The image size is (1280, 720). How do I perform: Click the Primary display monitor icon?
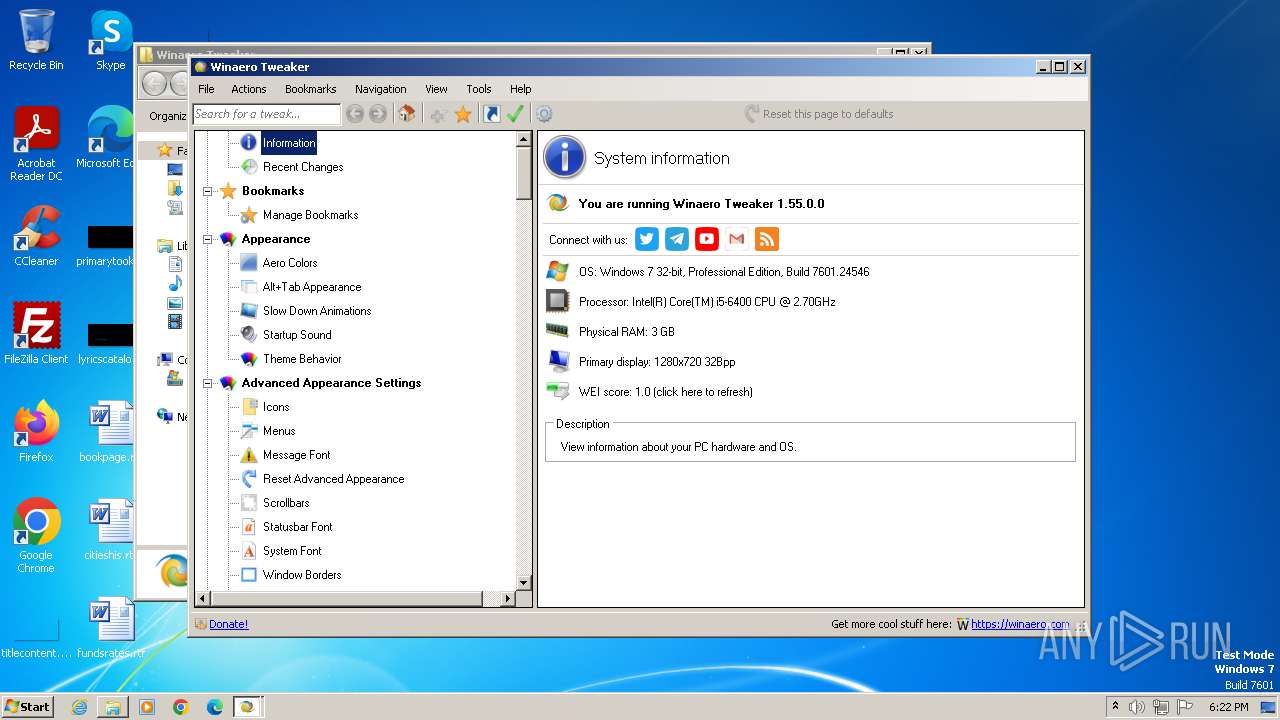(558, 361)
